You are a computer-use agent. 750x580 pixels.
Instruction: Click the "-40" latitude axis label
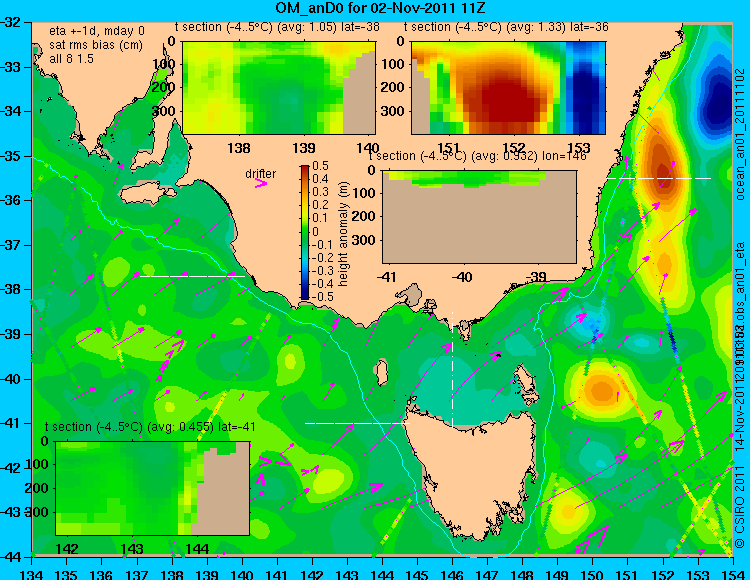click(11, 379)
